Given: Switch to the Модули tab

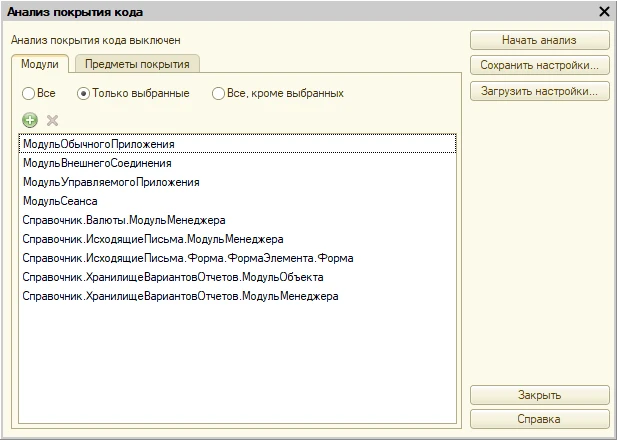Looking at the screenshot, I should [40, 64].
